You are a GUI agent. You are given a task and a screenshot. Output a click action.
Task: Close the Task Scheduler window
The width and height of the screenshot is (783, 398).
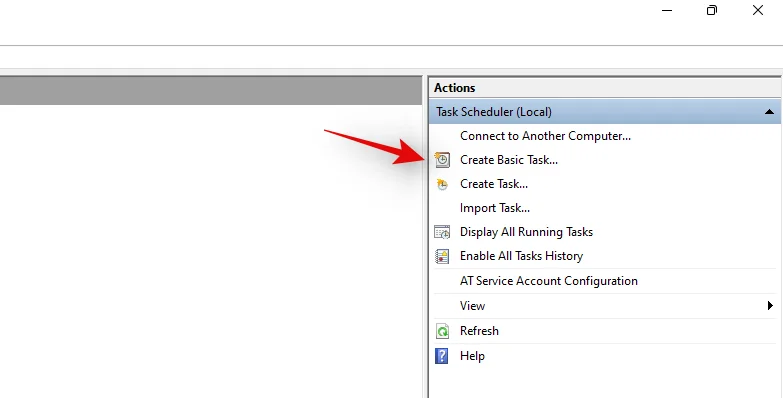click(758, 10)
